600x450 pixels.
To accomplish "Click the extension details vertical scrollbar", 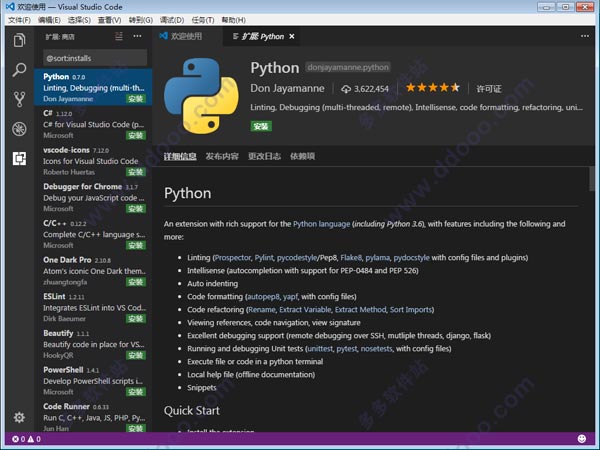I will (x=592, y=178).
